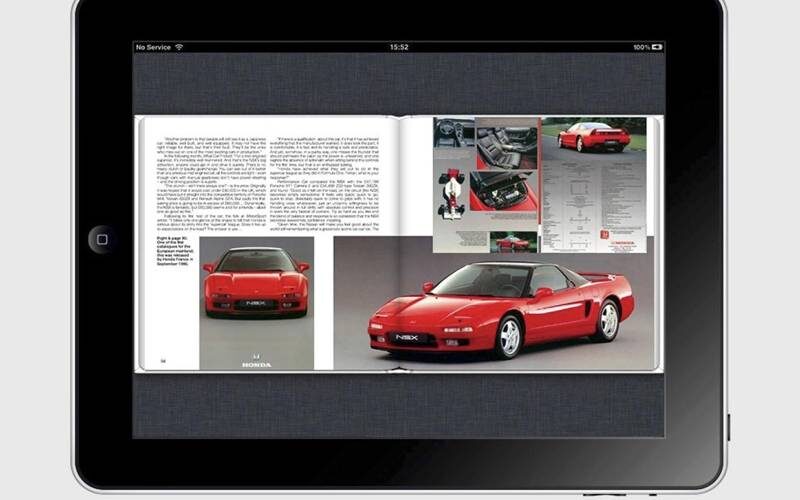Tap the black leather seats interior photo

(x=507, y=148)
